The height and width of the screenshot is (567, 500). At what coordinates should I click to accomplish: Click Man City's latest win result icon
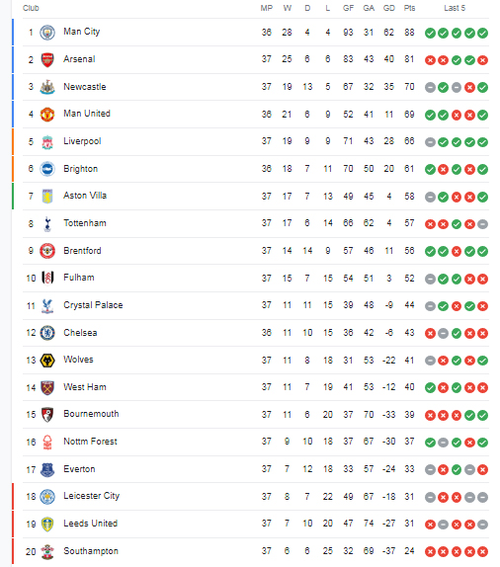click(x=483, y=33)
